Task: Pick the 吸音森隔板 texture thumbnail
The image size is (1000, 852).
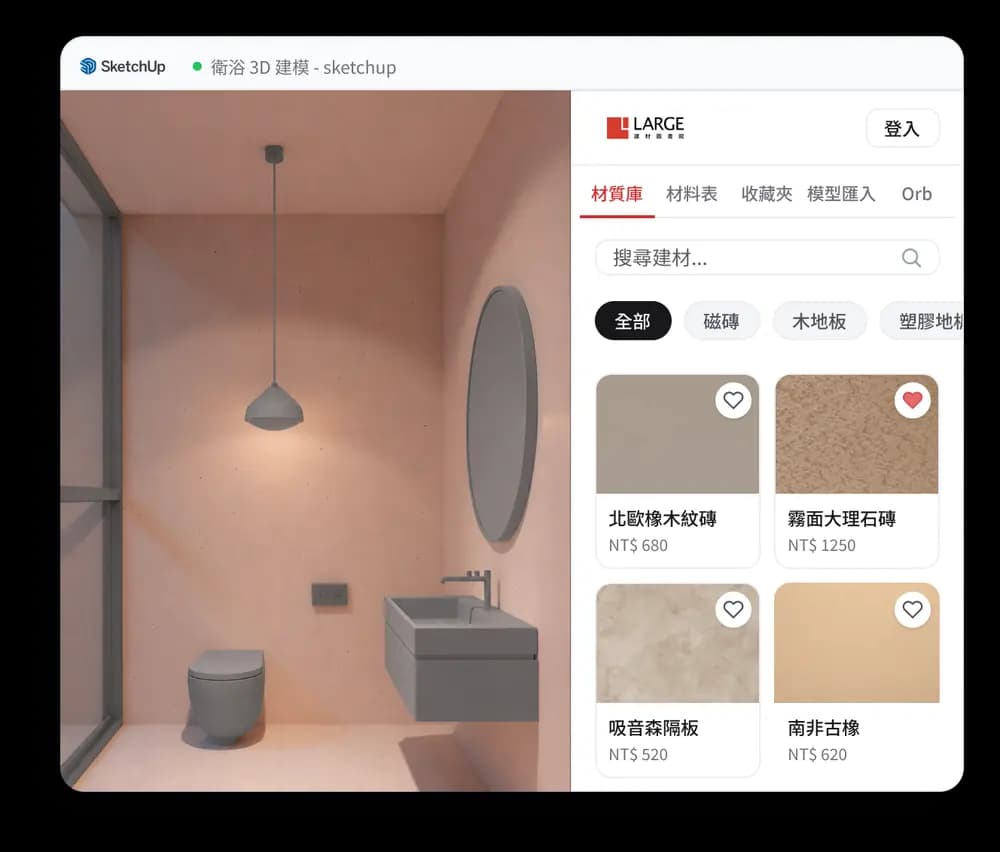Action: point(677,643)
